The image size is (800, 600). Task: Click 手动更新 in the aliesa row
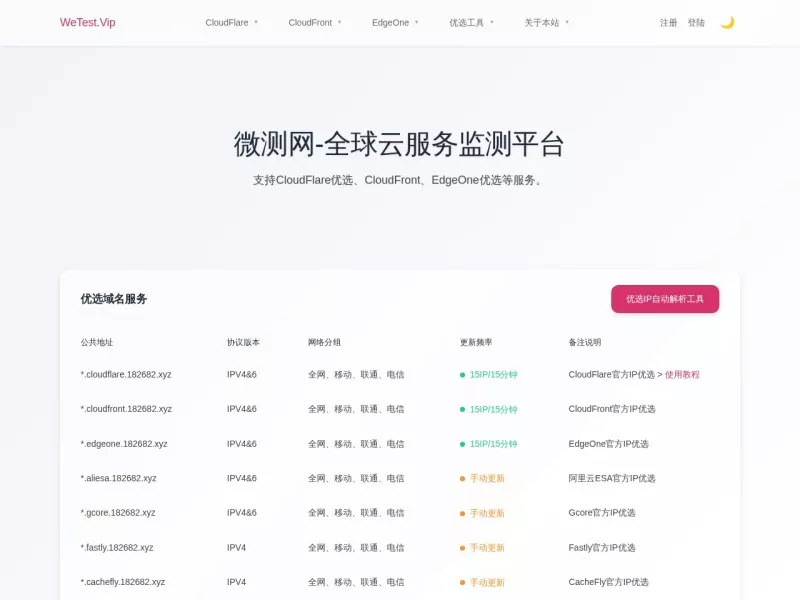[x=487, y=478]
